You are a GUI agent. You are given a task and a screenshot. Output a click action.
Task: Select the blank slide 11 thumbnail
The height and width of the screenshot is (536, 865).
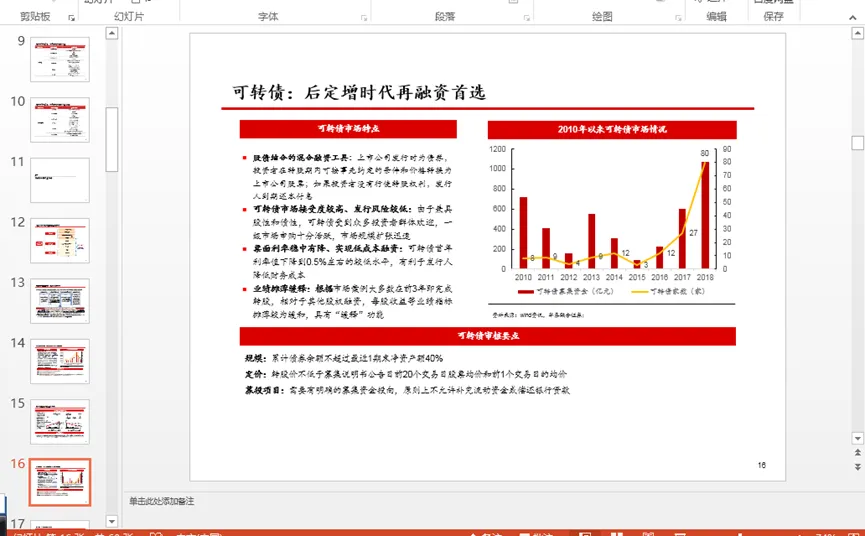click(60, 180)
